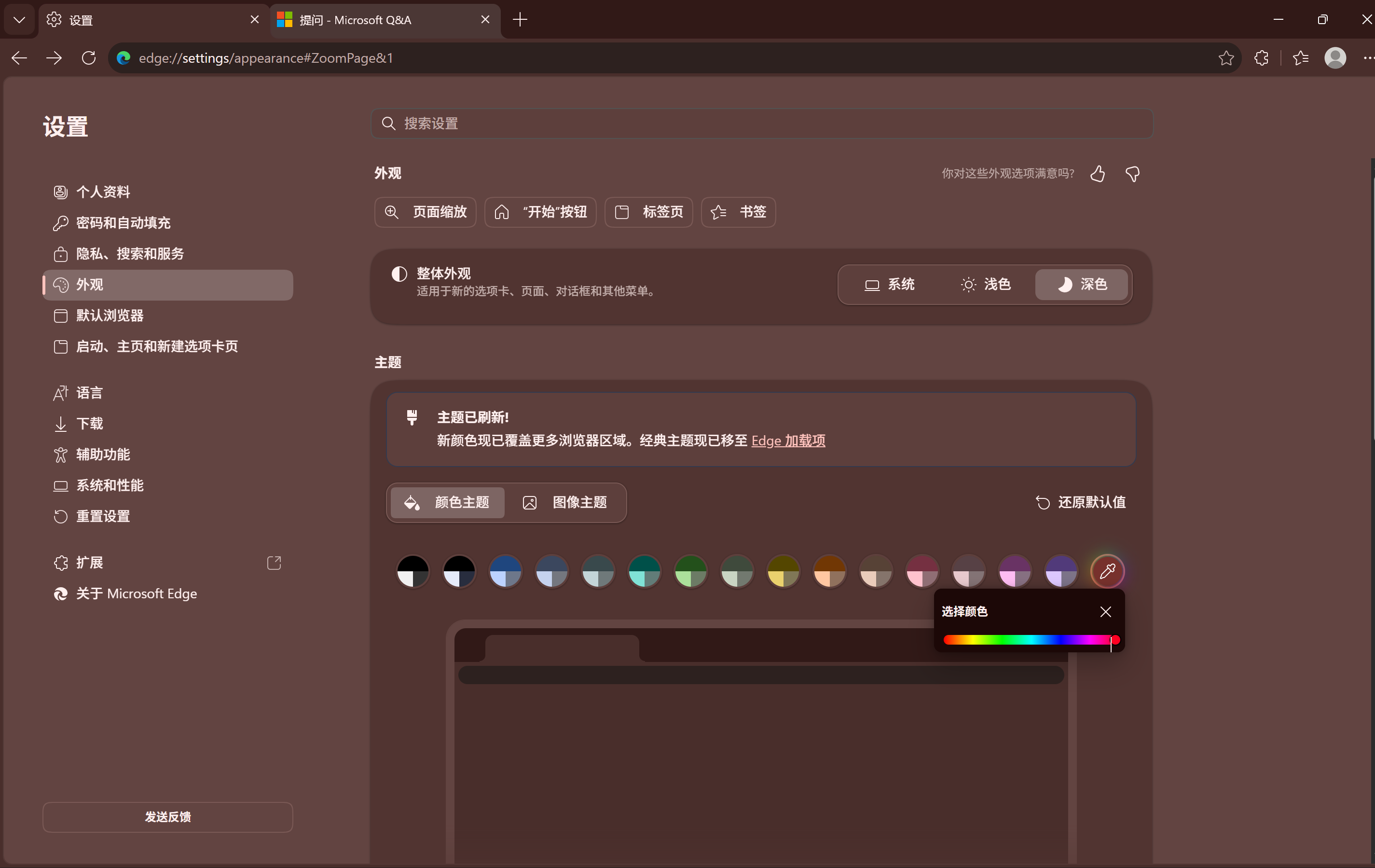This screenshot has height=868, width=1375.
Task: Open a new tab with the plus icon
Action: coord(520,20)
